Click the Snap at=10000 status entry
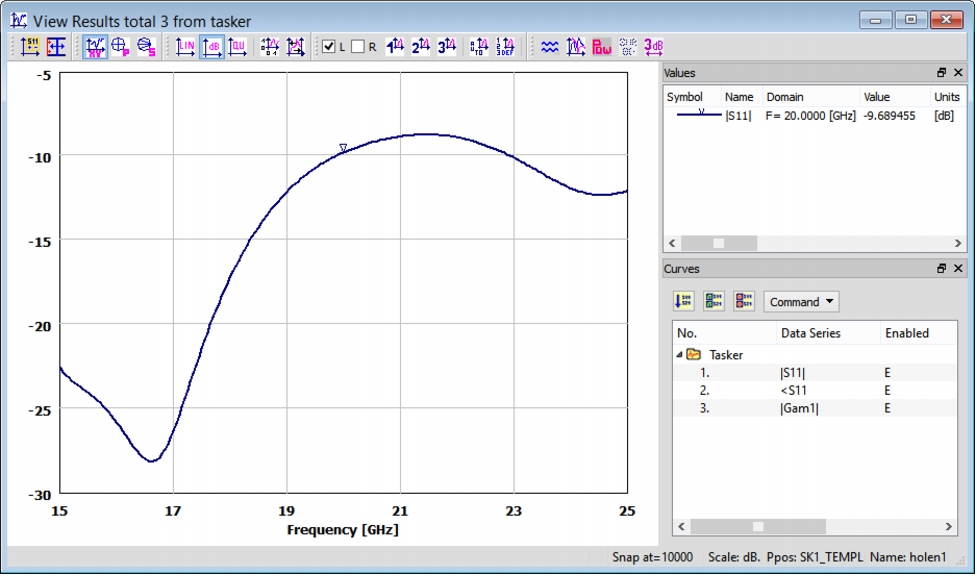 652,557
